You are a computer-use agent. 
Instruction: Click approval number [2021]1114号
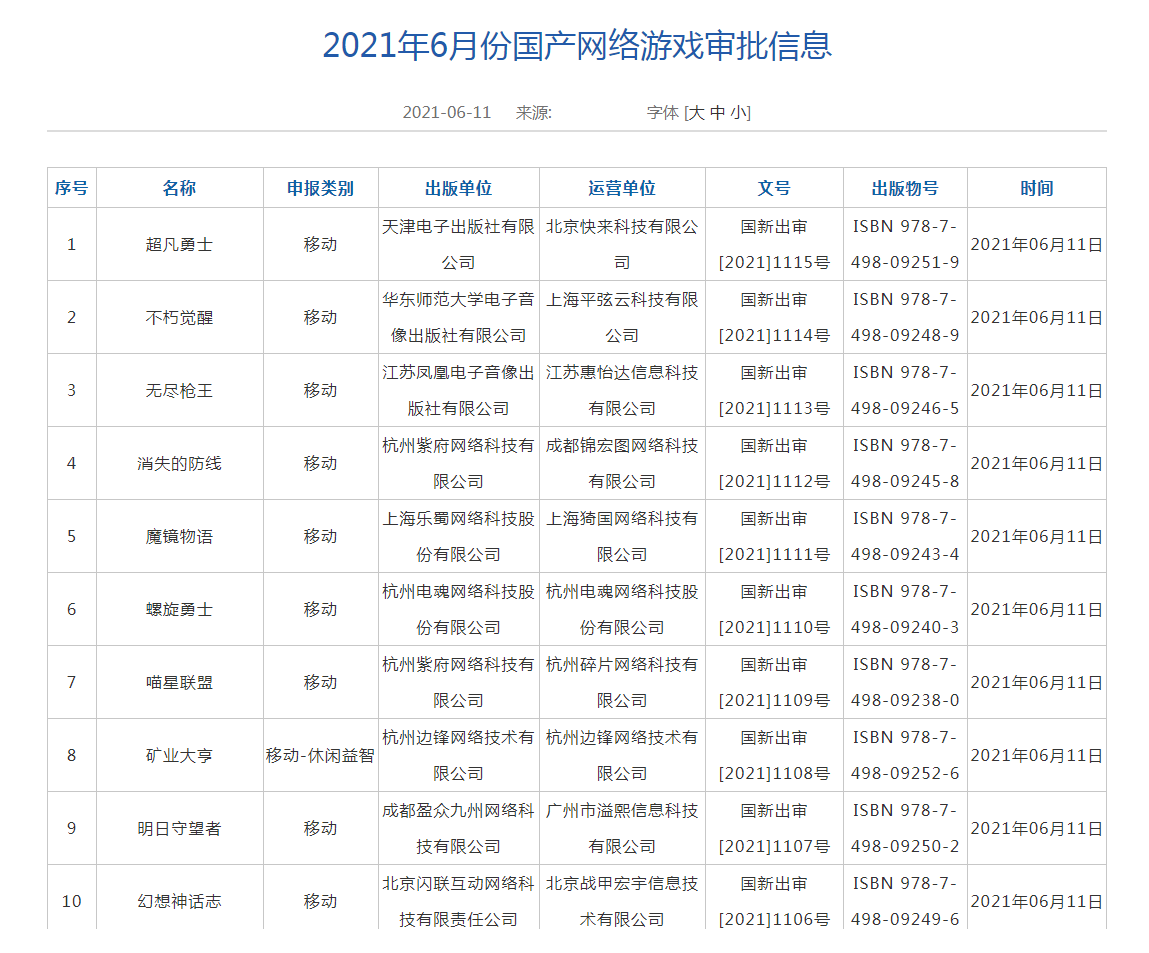[774, 335]
